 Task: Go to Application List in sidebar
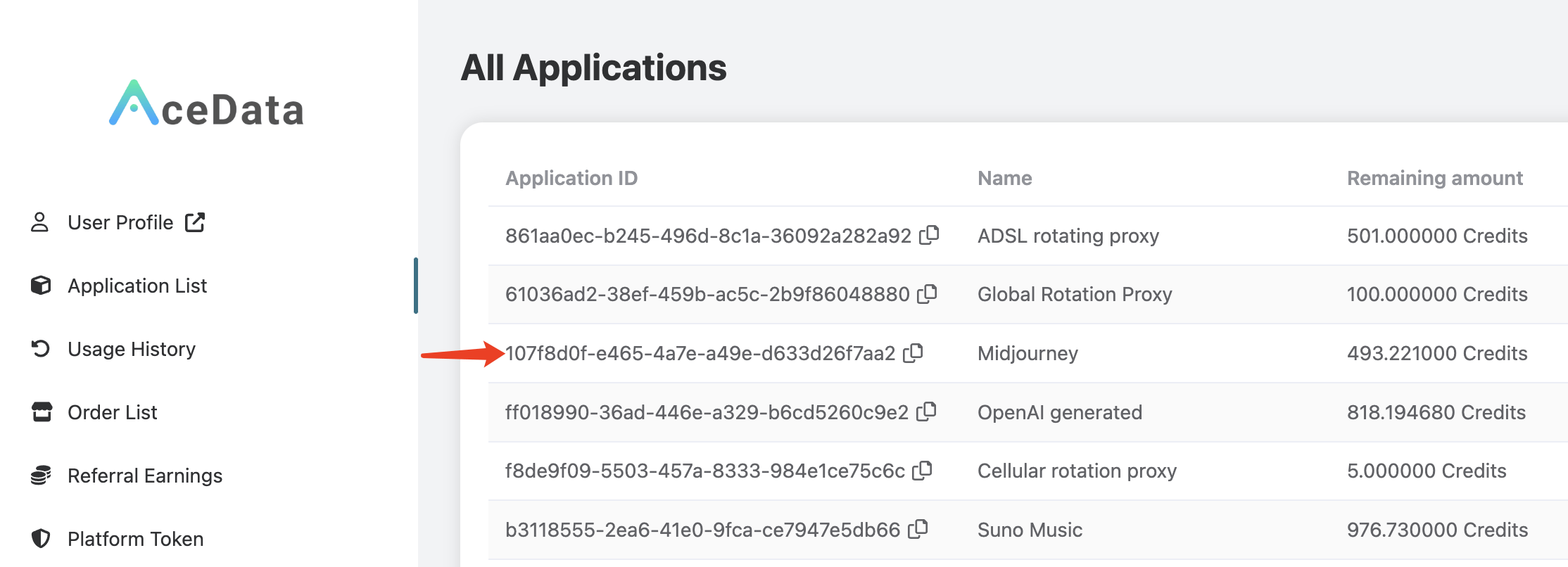(137, 286)
